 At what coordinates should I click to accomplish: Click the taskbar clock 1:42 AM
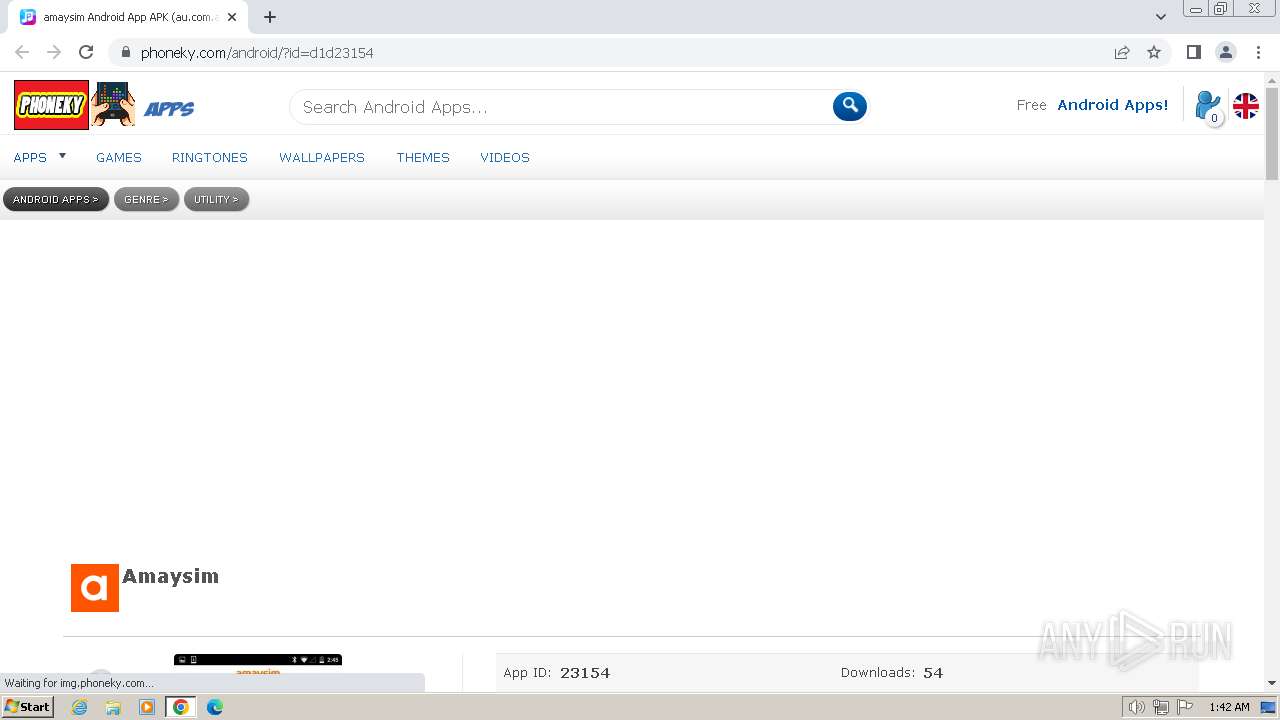click(x=1229, y=707)
